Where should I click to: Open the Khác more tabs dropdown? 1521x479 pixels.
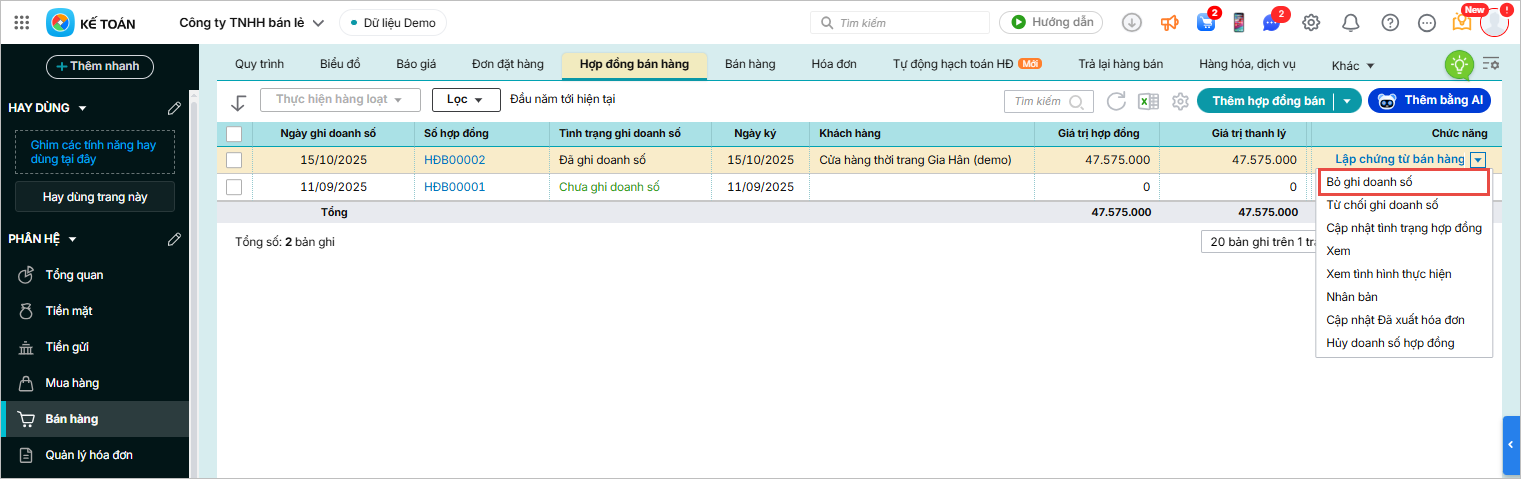coord(1353,66)
